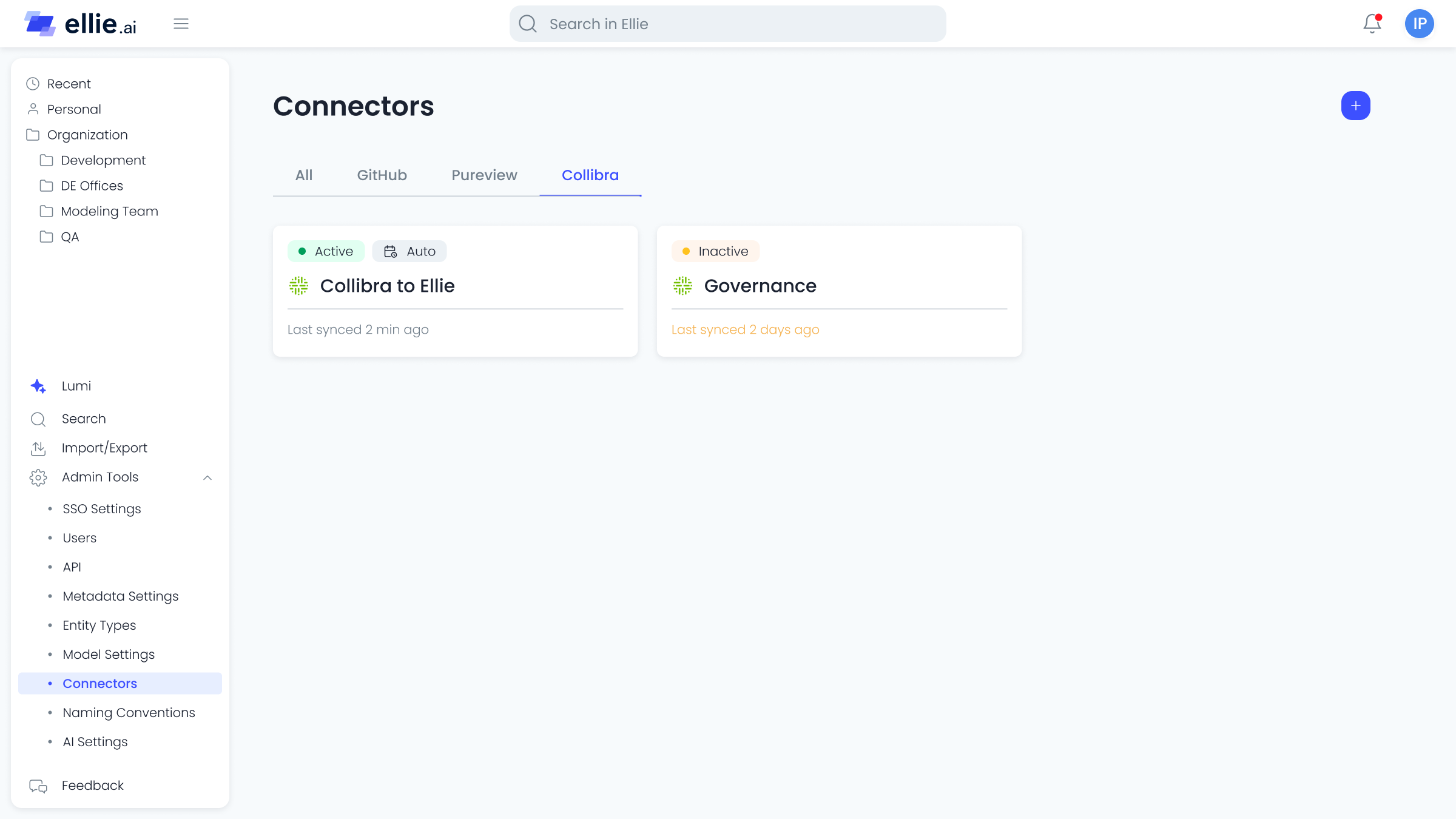The width and height of the screenshot is (1456, 819).
Task: Go to Metadata Settings
Action: pyautogui.click(x=121, y=596)
